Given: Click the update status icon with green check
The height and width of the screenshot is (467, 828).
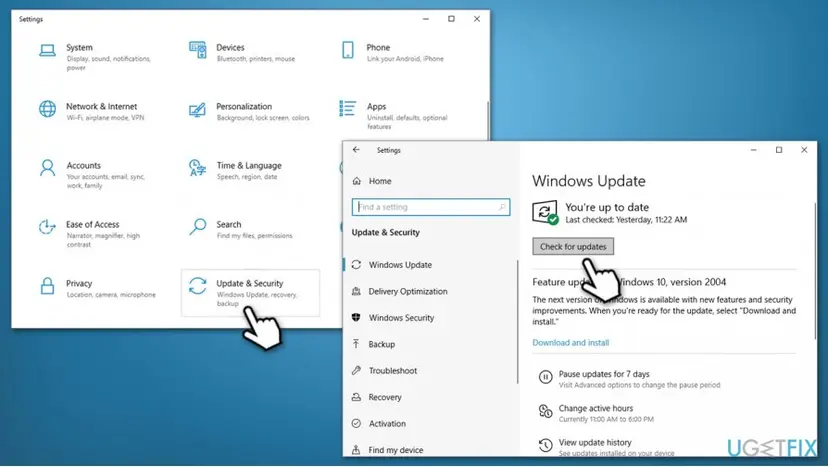Looking at the screenshot, I should 545,212.
